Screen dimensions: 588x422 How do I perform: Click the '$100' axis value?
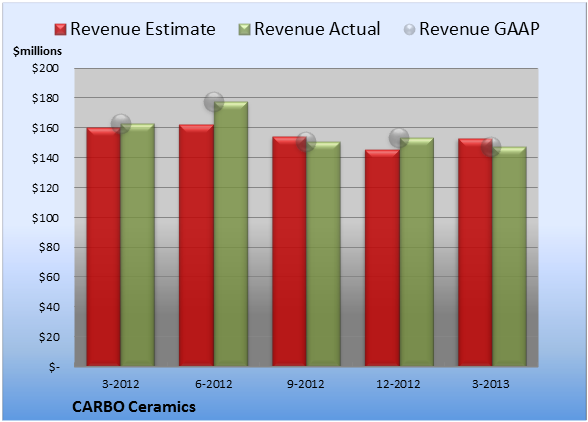coord(45,218)
